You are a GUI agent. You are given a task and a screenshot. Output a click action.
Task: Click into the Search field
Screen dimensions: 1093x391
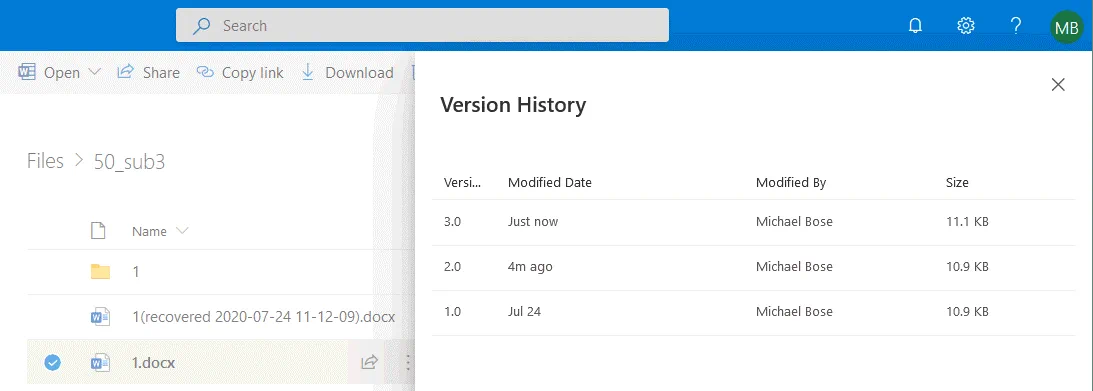(422, 26)
